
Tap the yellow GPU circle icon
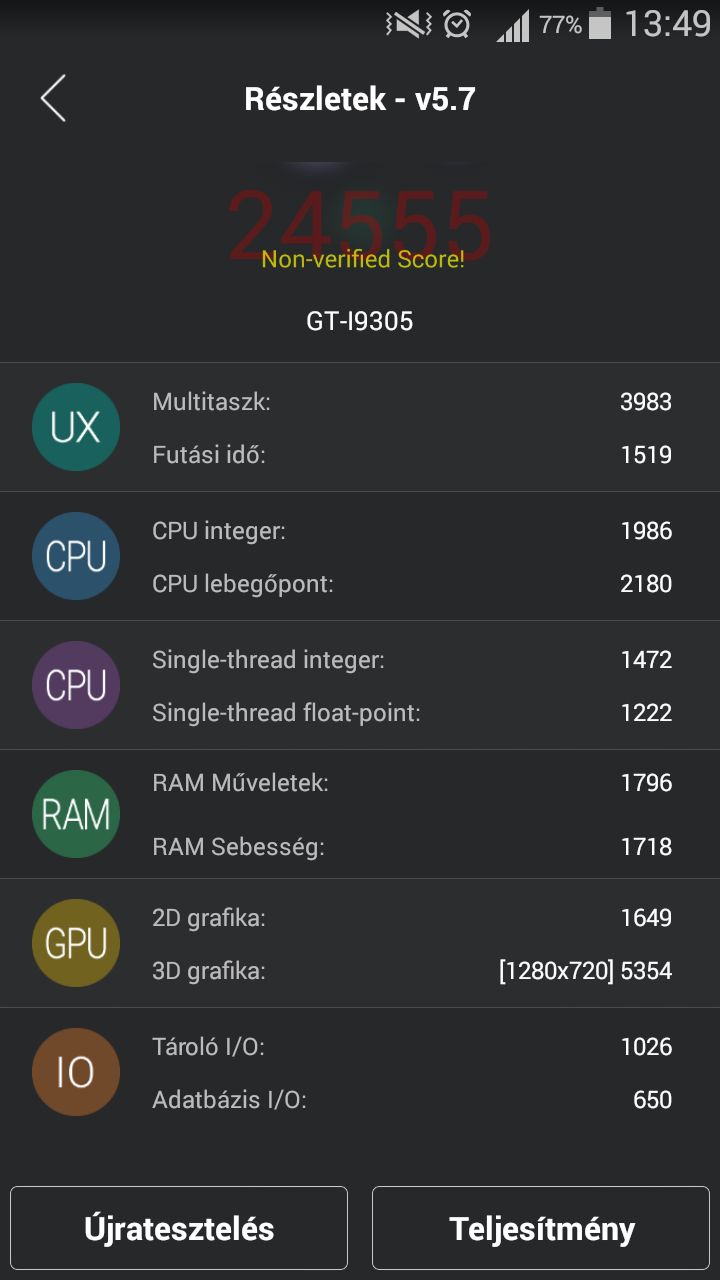tap(76, 943)
